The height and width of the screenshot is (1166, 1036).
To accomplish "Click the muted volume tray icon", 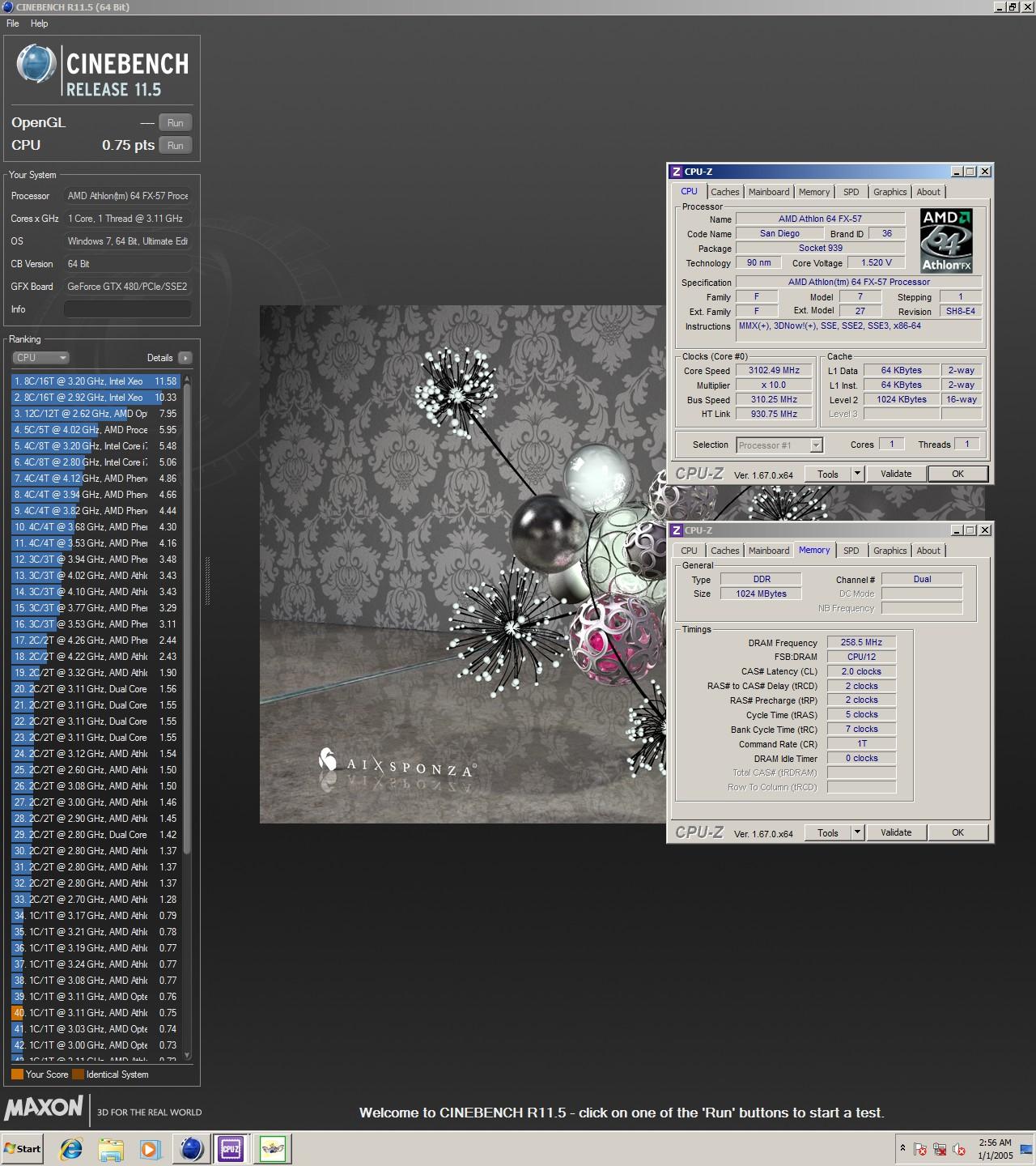I will point(959,1149).
